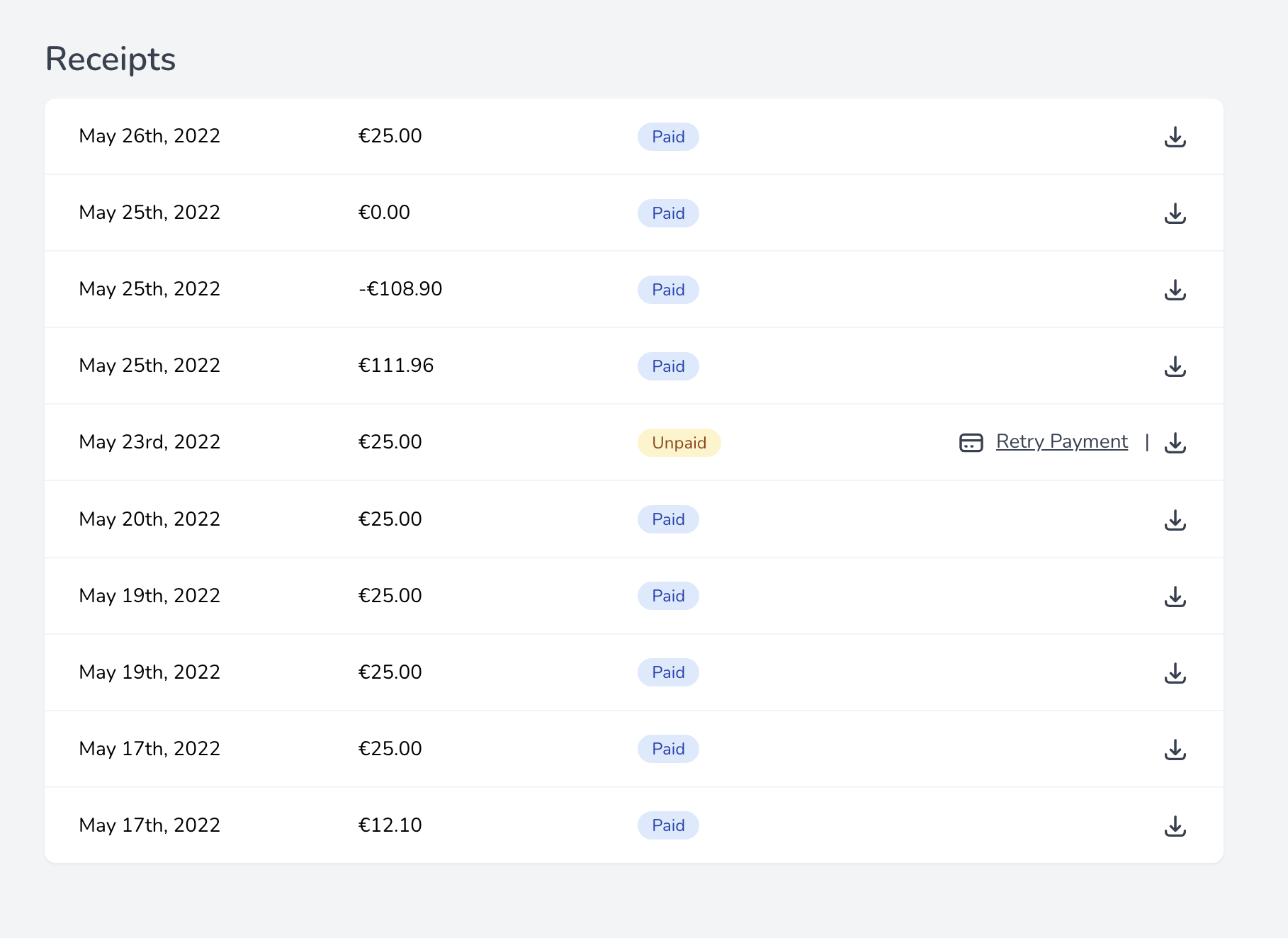The image size is (1288, 938).
Task: Click the -€108.90 amount
Action: click(400, 289)
